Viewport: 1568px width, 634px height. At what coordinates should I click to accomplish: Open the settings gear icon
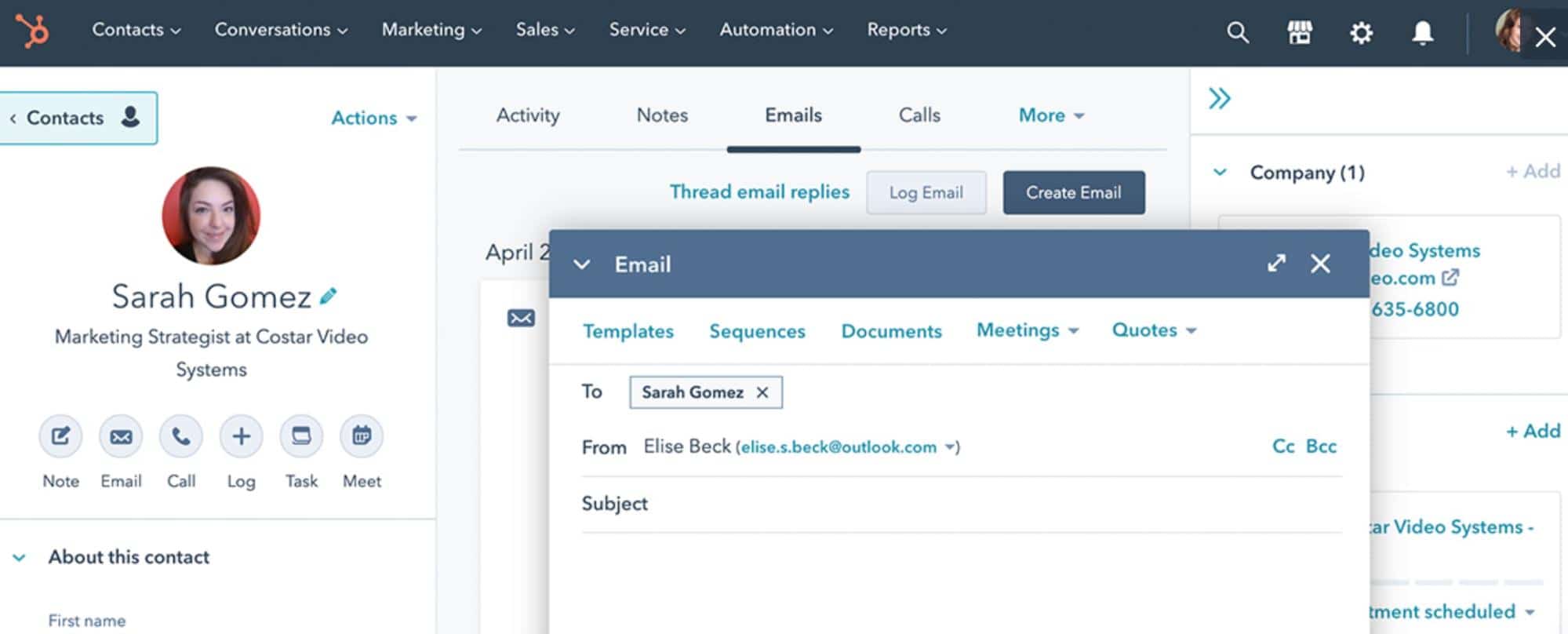click(x=1361, y=33)
